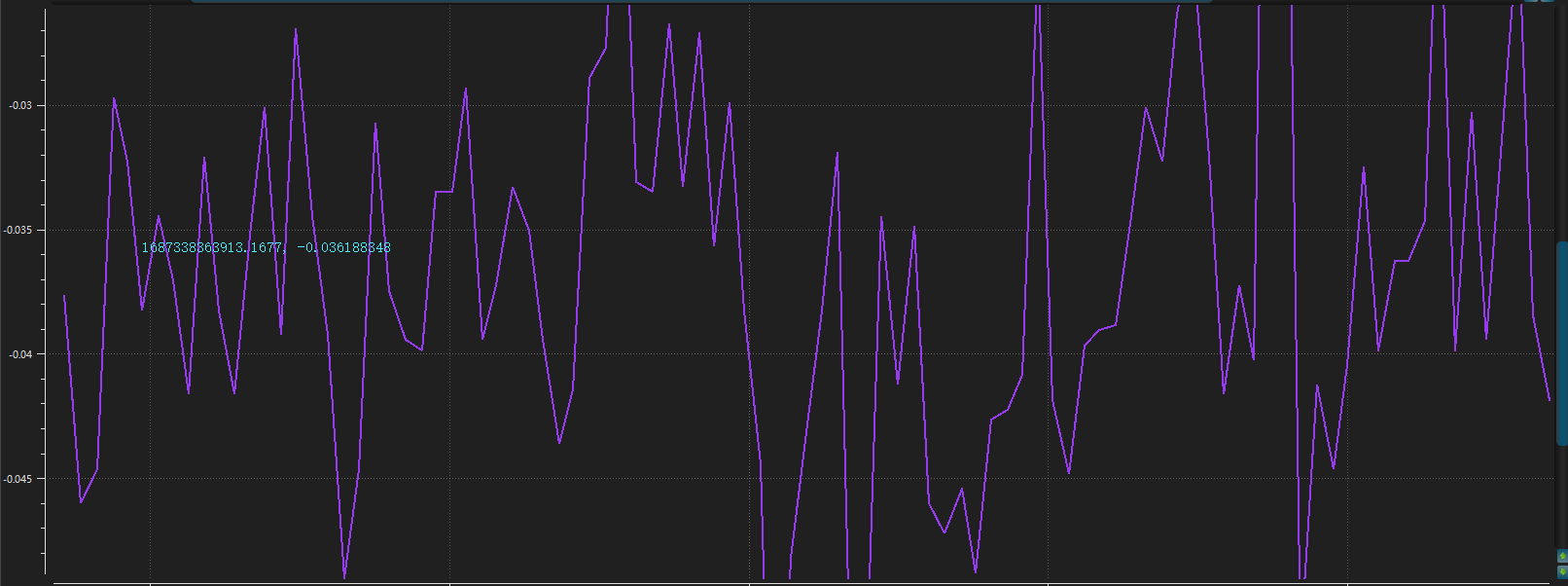Screen dimensions: 1568x586
Task: Click the first purple peak touching the -0.03 gridline
Action: (114, 98)
